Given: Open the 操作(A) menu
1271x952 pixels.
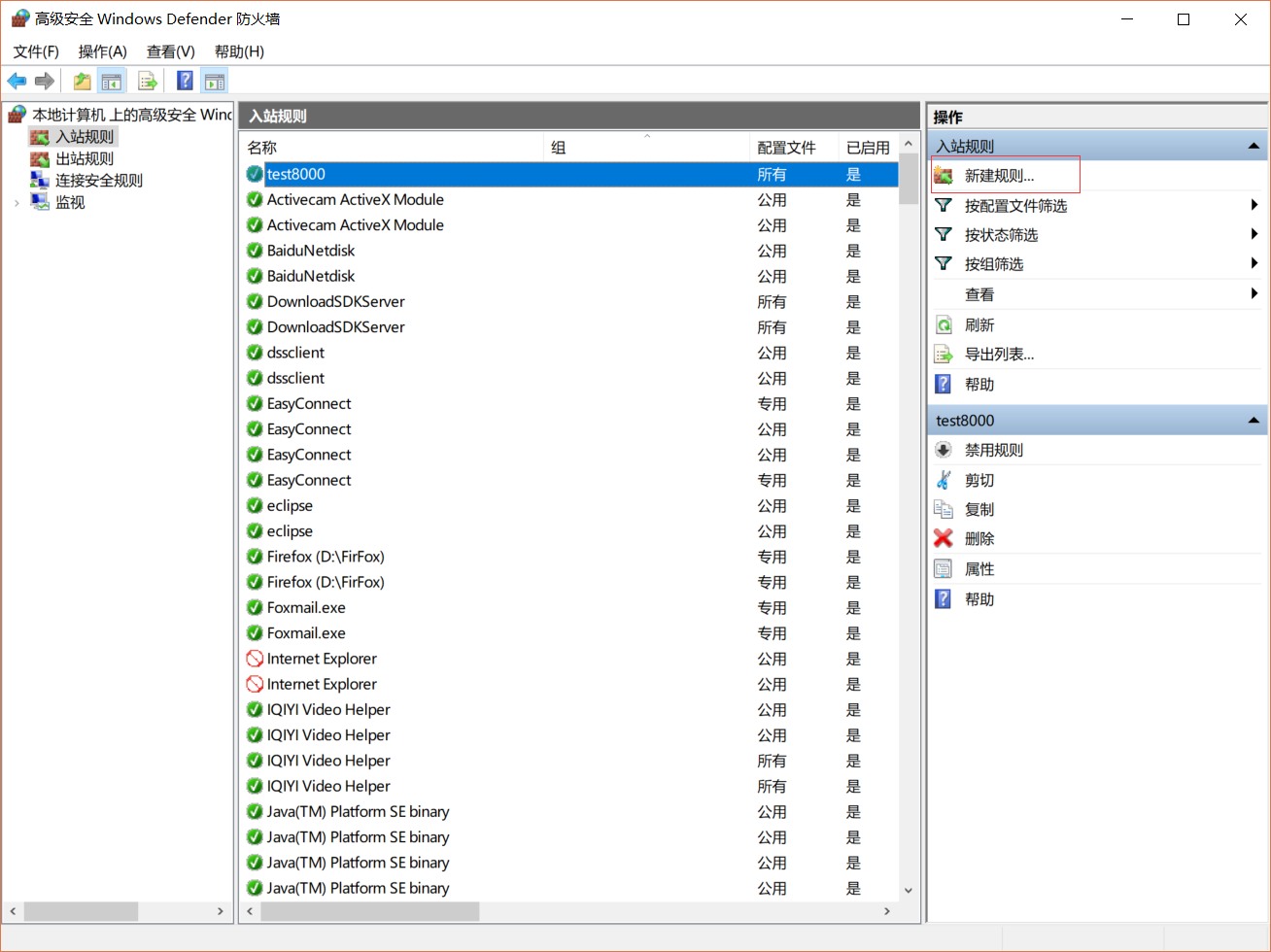Looking at the screenshot, I should pyautogui.click(x=102, y=51).
